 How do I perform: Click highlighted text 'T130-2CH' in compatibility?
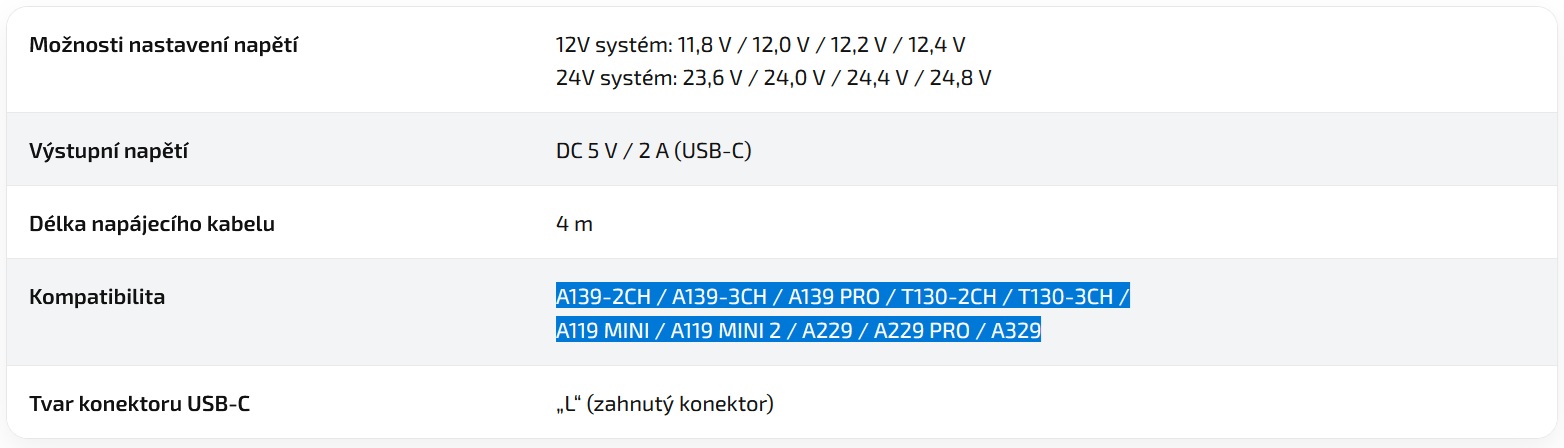(x=950, y=297)
